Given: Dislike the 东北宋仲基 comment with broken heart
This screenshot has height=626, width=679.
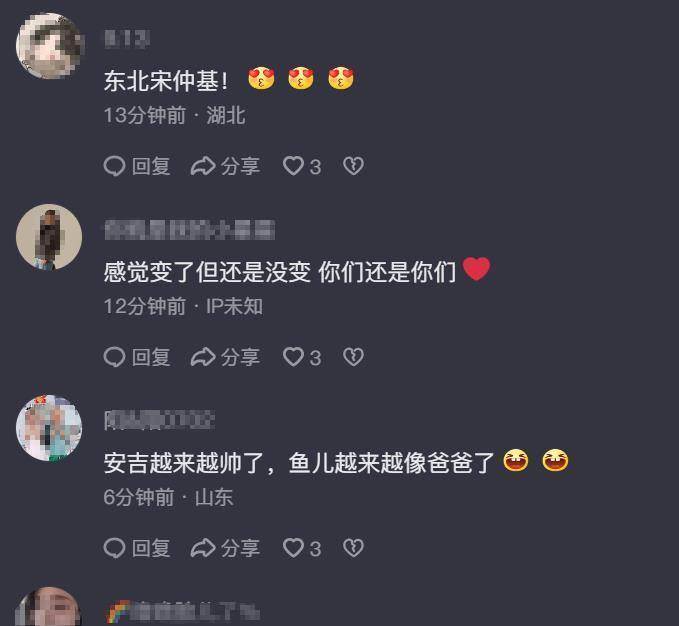Looking at the screenshot, I should coord(353,166).
